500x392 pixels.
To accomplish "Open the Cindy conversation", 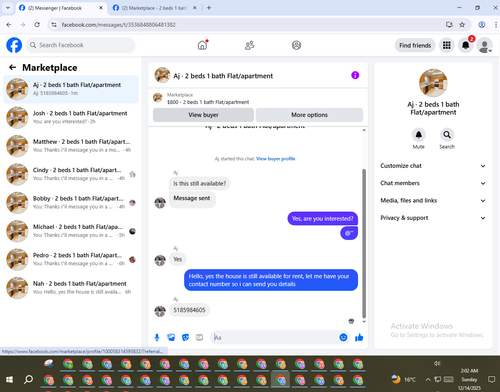I will (x=71, y=174).
